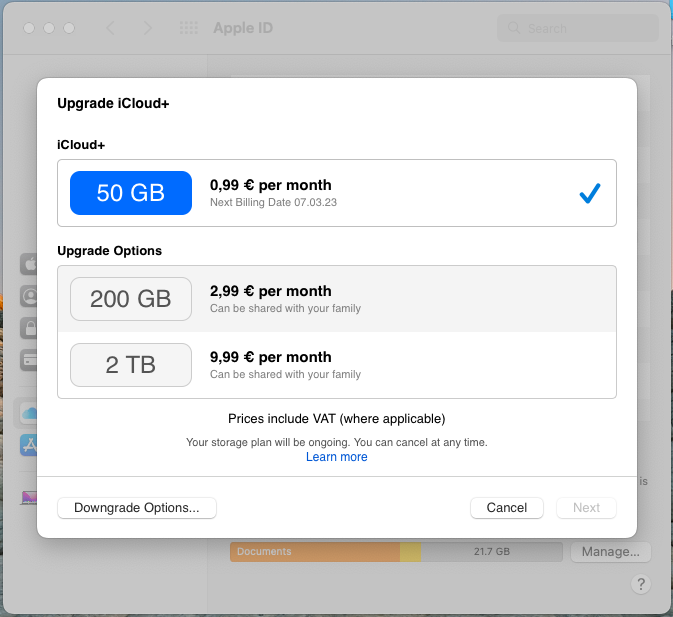Image resolution: width=673 pixels, height=617 pixels.
Task: Select the 50 GB storage plan badge
Action: (131, 193)
